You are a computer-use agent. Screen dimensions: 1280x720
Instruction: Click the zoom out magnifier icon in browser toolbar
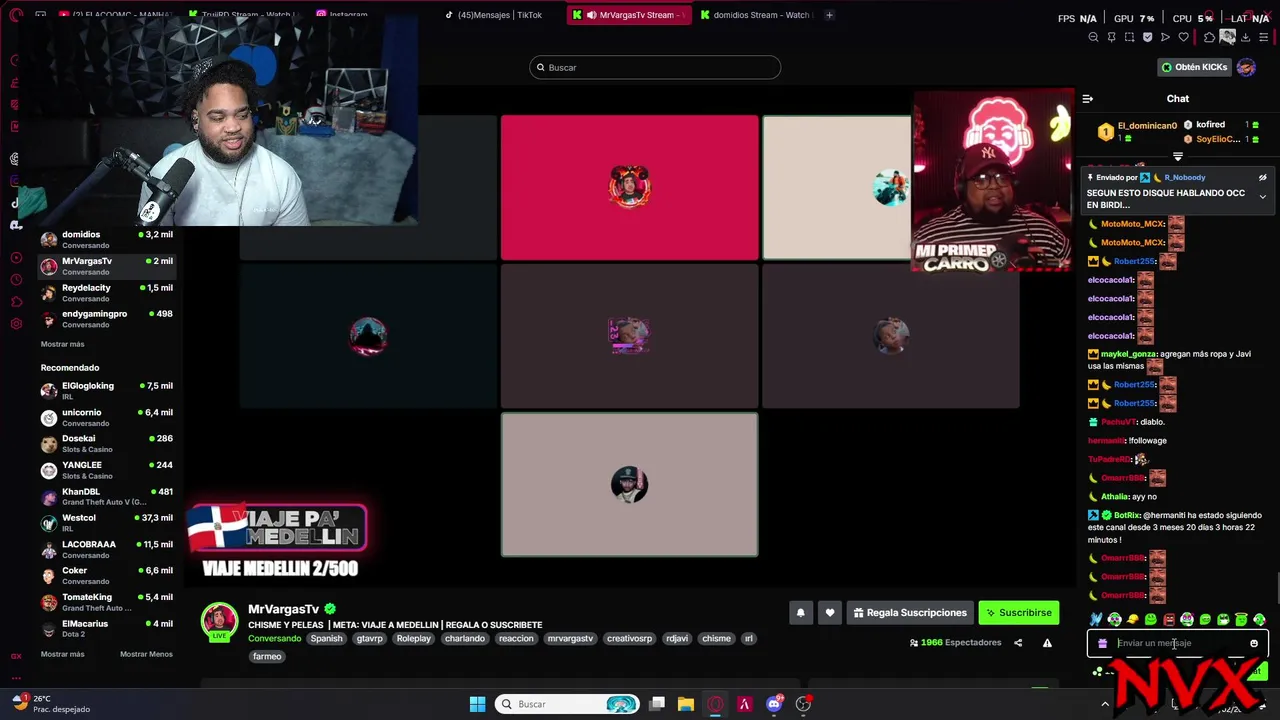(x=1093, y=37)
